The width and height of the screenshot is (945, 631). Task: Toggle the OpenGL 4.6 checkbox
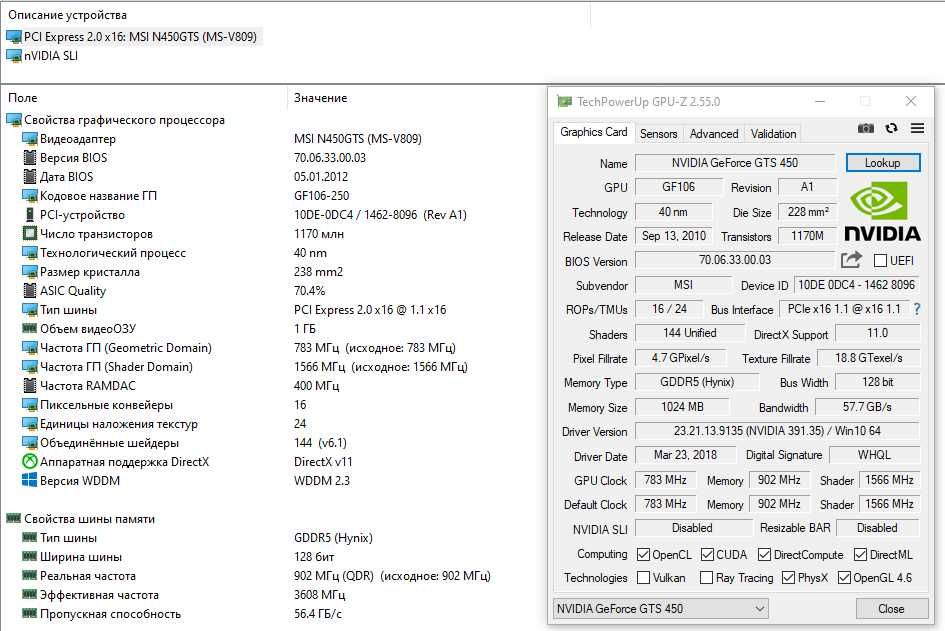tap(844, 578)
